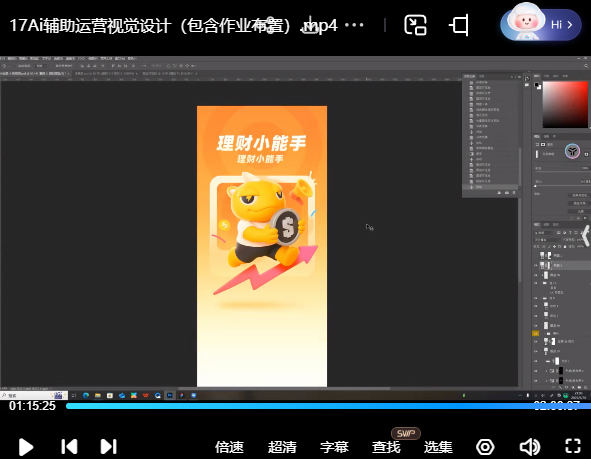Click the history panel vertical scrollbar

(519, 168)
